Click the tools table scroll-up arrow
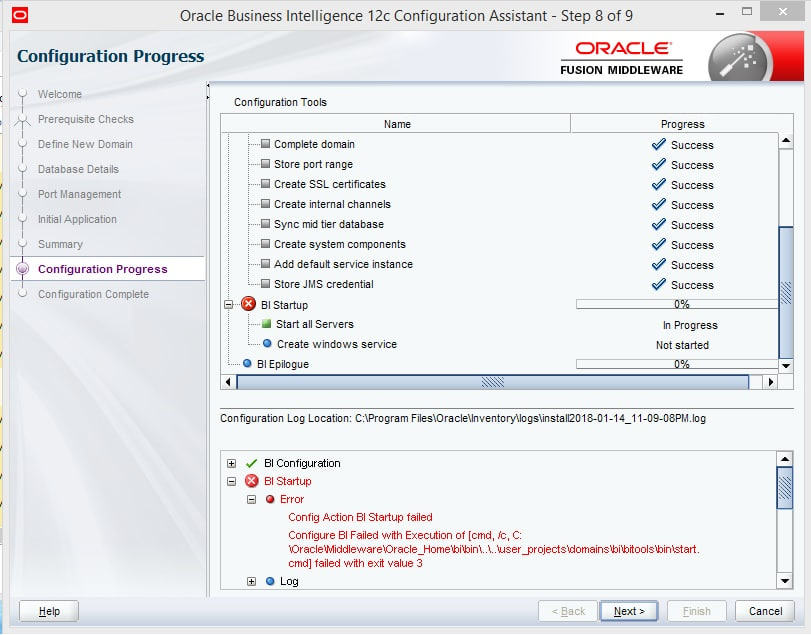This screenshot has height=635, width=811. click(786, 140)
